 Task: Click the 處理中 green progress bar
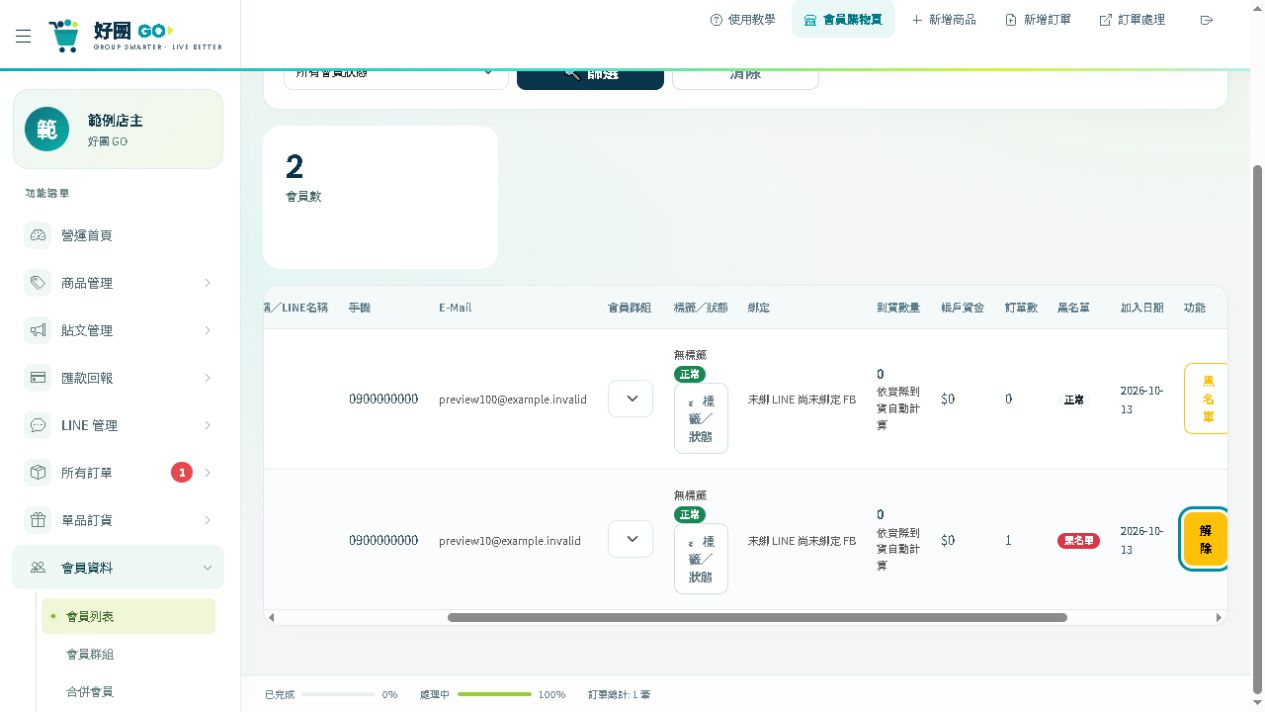(x=494, y=694)
